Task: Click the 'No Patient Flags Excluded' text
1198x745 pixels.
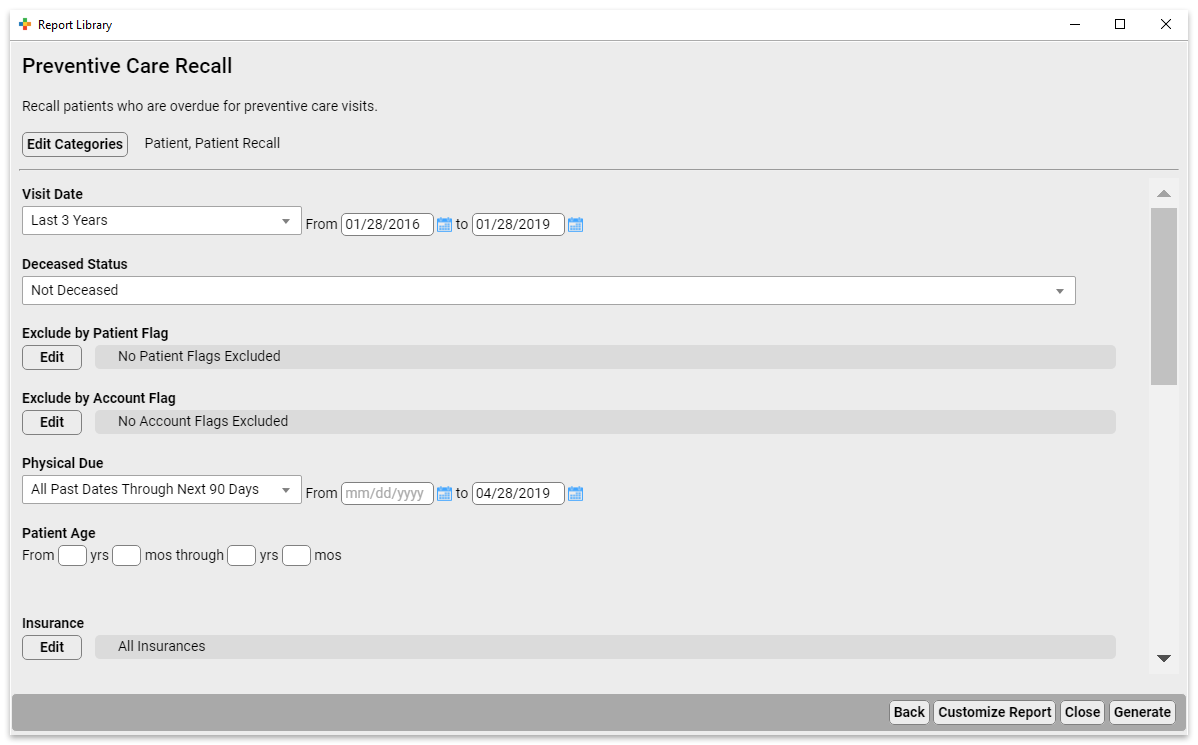Action: tap(199, 357)
